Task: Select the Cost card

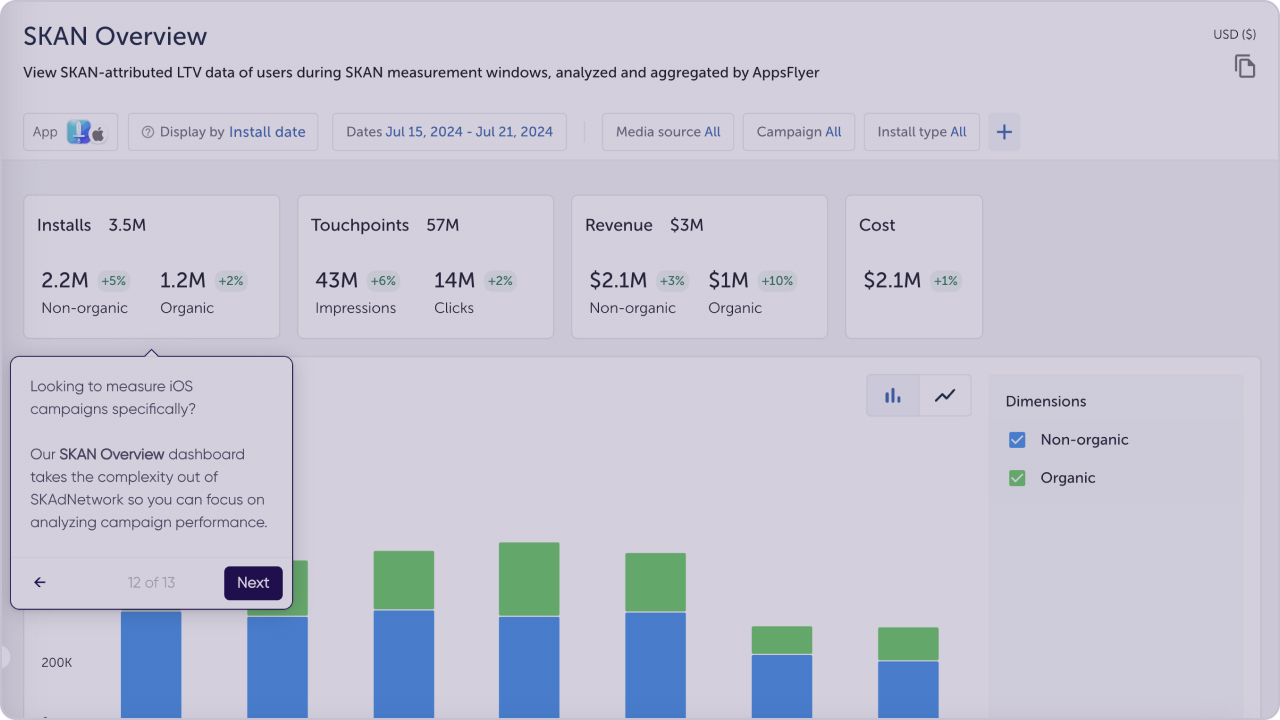Action: point(914,267)
